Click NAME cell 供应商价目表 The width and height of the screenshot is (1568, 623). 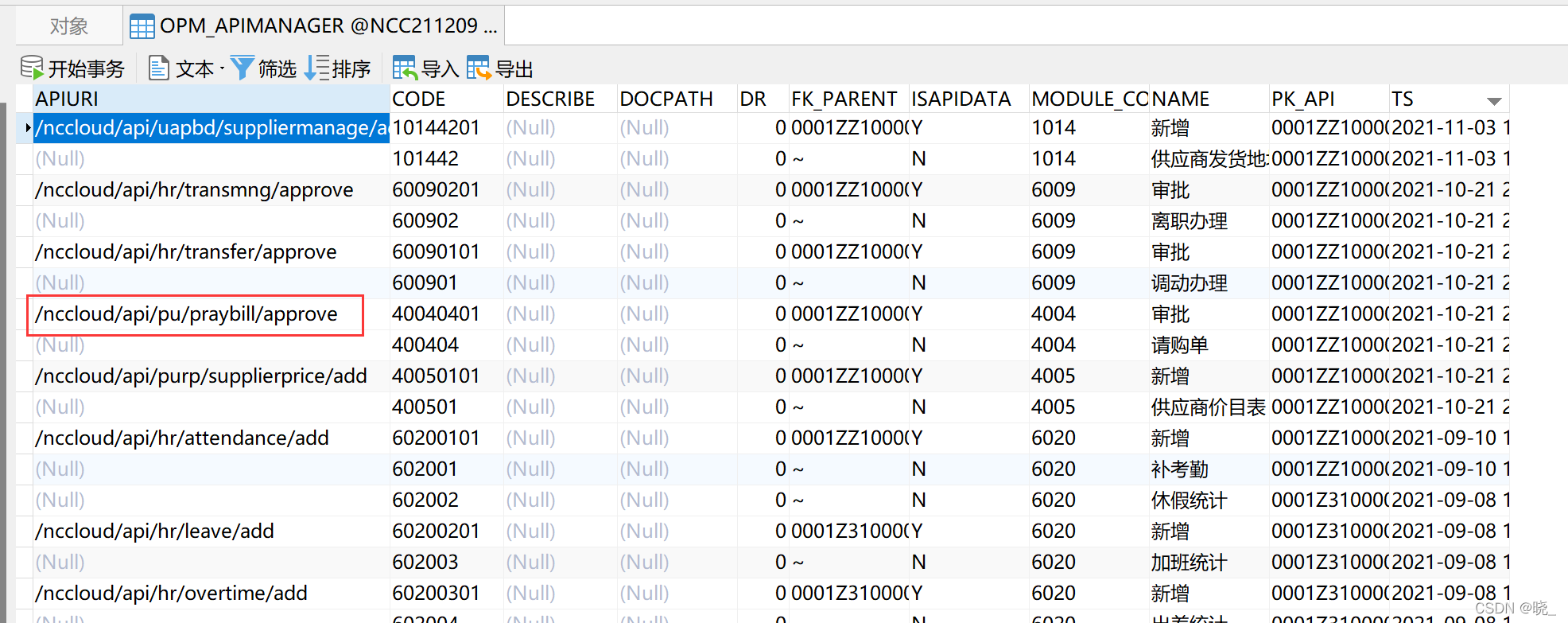pyautogui.click(x=1209, y=407)
